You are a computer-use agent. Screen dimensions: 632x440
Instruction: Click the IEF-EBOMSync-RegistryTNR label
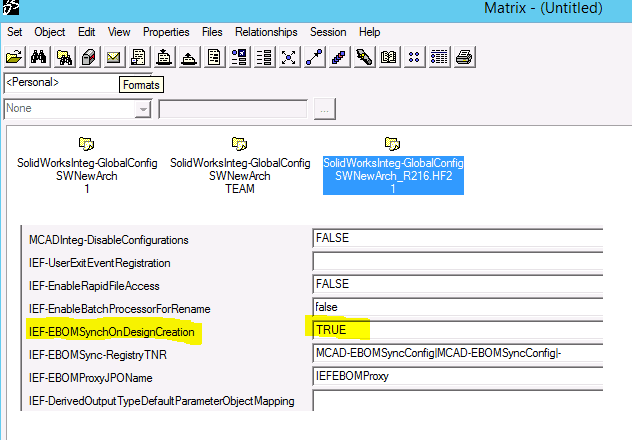[98, 355]
